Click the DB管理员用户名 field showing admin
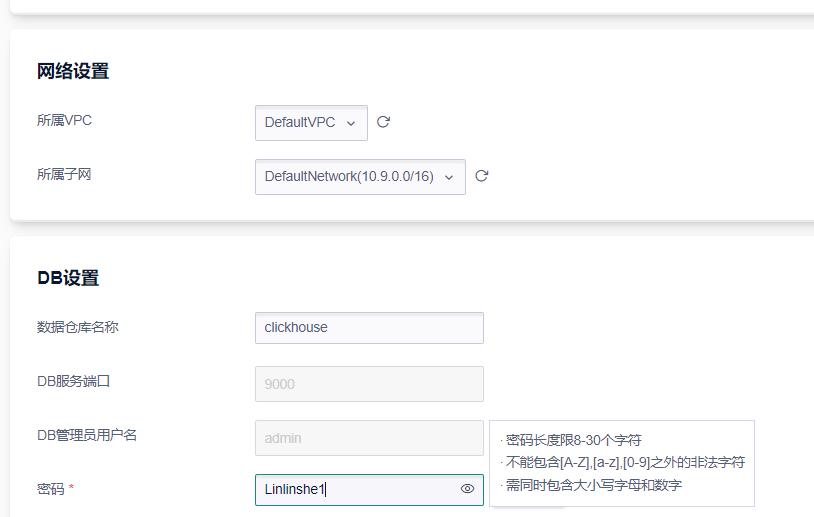This screenshot has height=517, width=814. [x=368, y=438]
